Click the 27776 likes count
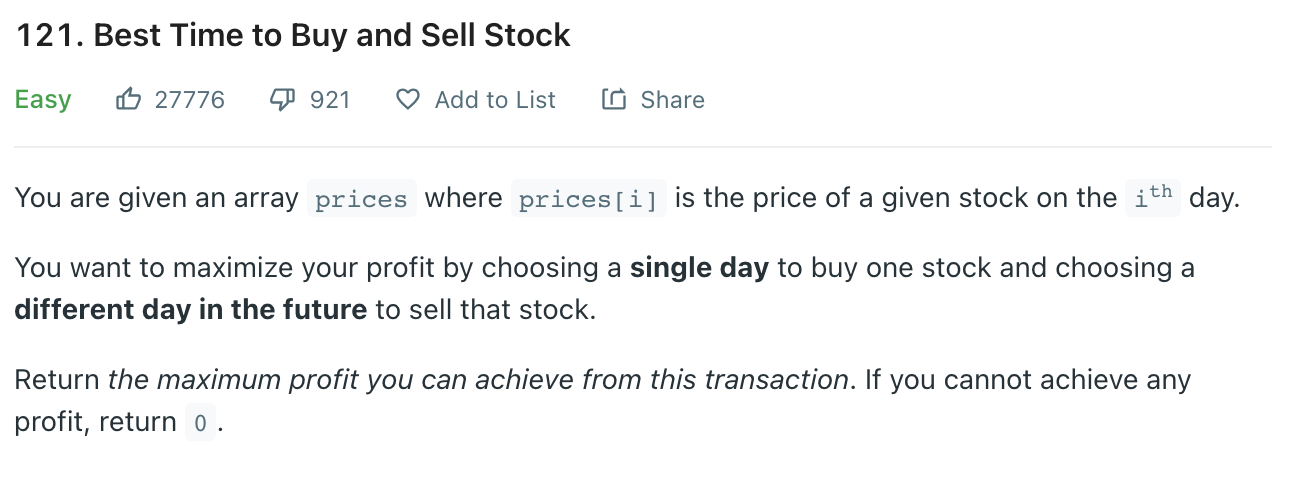This screenshot has height=486, width=1294. click(190, 100)
